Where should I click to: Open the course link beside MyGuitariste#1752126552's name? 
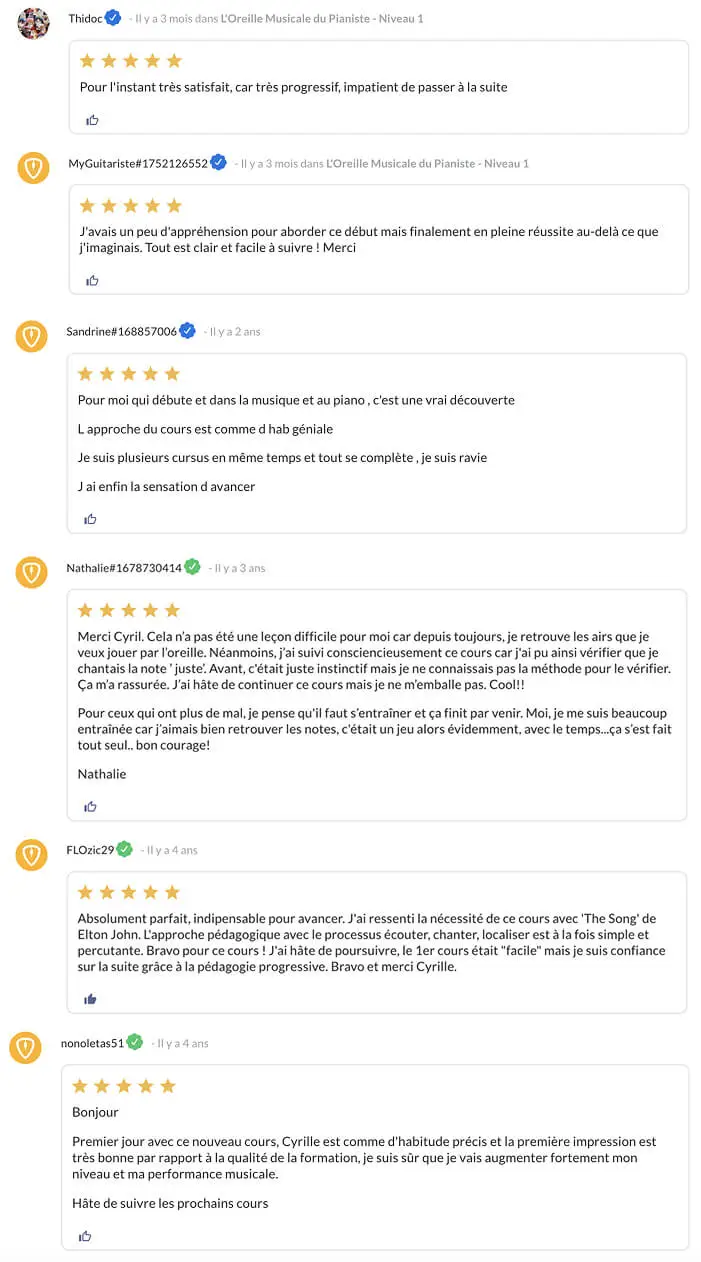[427, 163]
